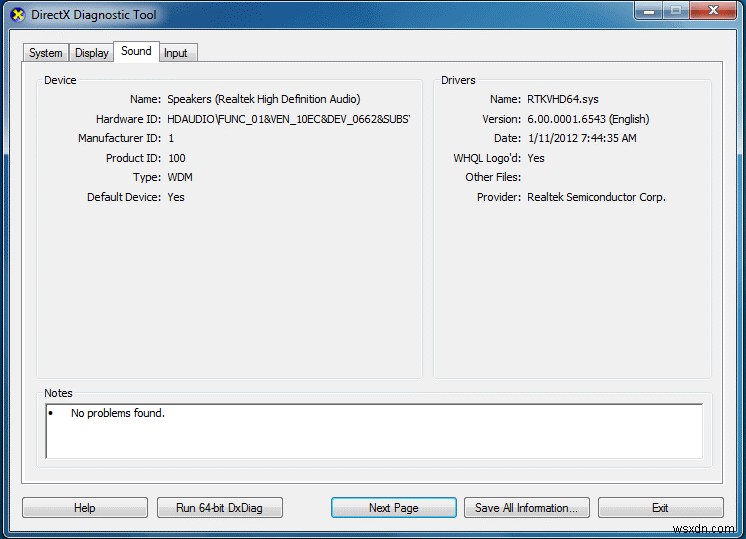Click the Drivers group label

click(458, 80)
